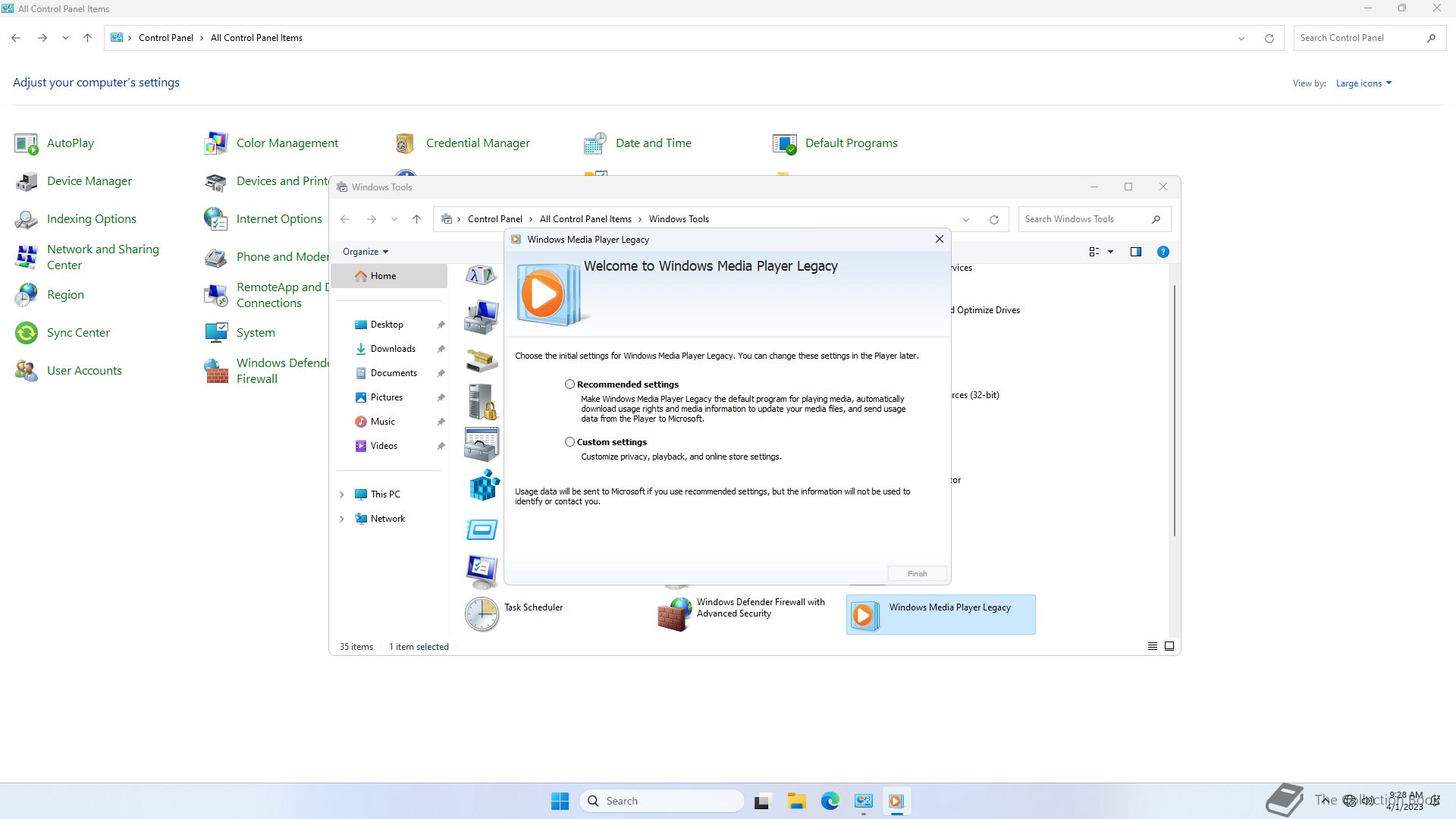The image size is (1456, 819).
Task: Click Finish button in Media Player setup
Action: [x=917, y=573]
